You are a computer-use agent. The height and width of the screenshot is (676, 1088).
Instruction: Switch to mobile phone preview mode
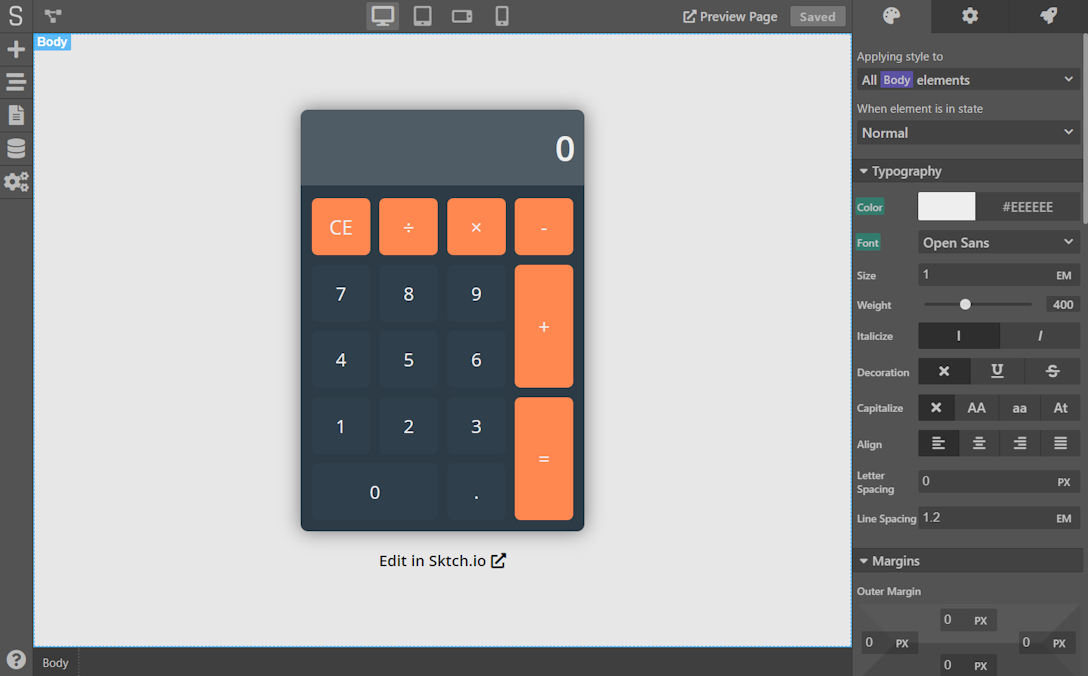point(502,16)
